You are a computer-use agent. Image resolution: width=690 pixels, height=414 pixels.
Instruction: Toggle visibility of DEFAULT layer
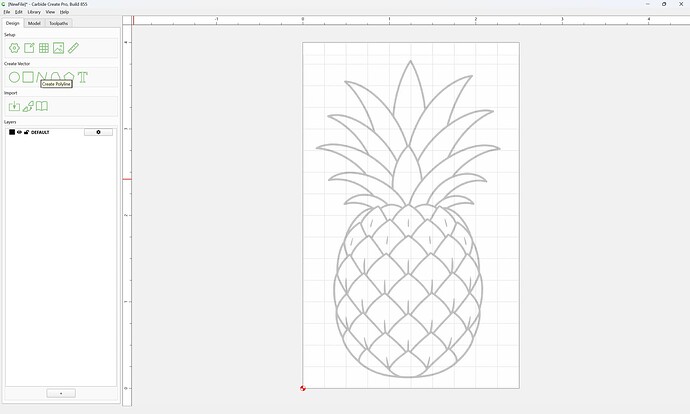pos(19,132)
